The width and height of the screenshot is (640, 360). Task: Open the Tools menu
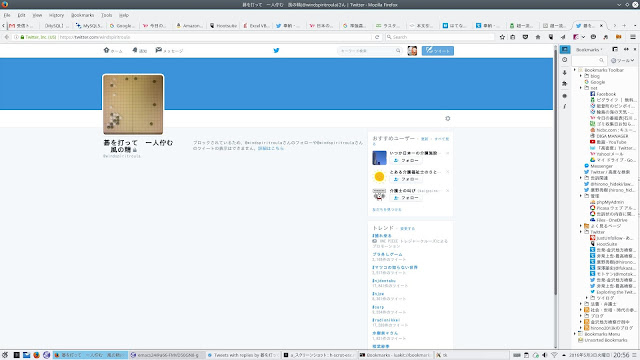tap(107, 15)
